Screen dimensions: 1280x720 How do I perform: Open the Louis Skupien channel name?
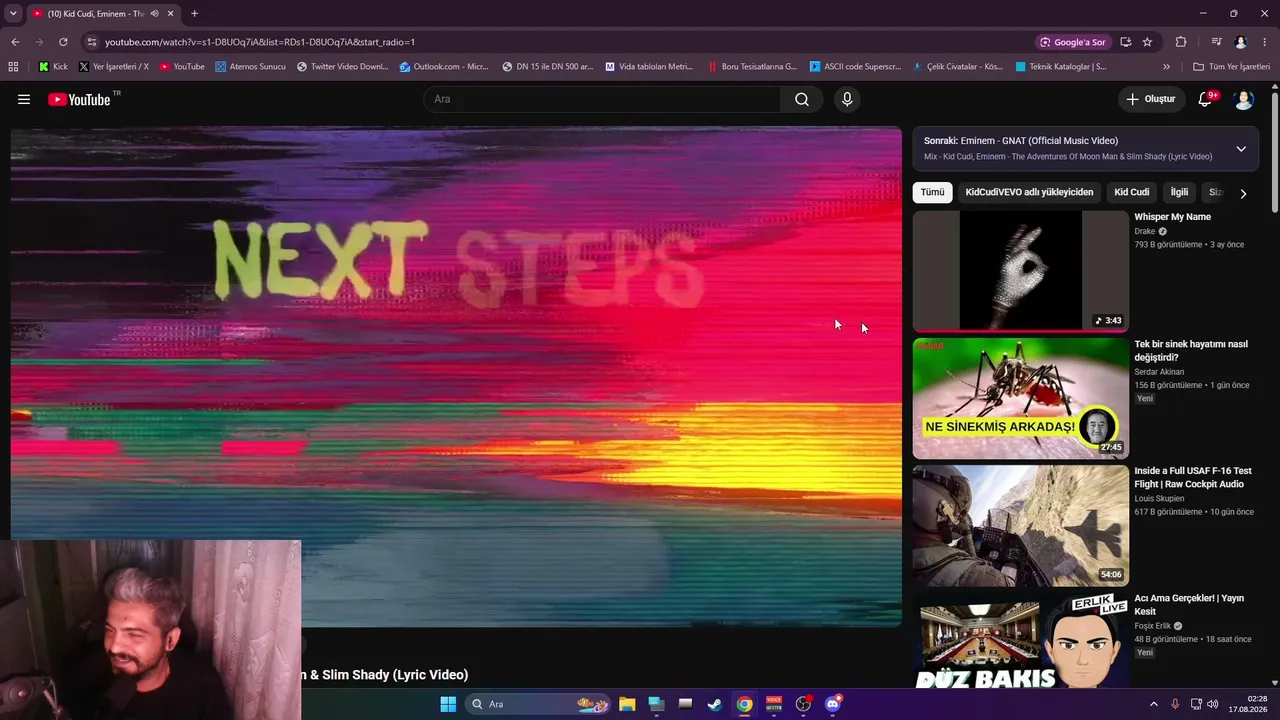click(1159, 499)
